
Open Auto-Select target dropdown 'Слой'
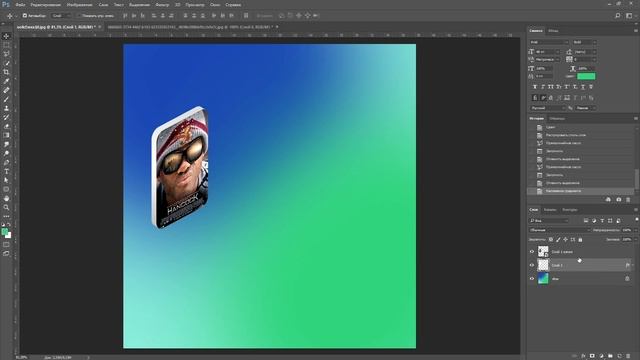pos(61,16)
